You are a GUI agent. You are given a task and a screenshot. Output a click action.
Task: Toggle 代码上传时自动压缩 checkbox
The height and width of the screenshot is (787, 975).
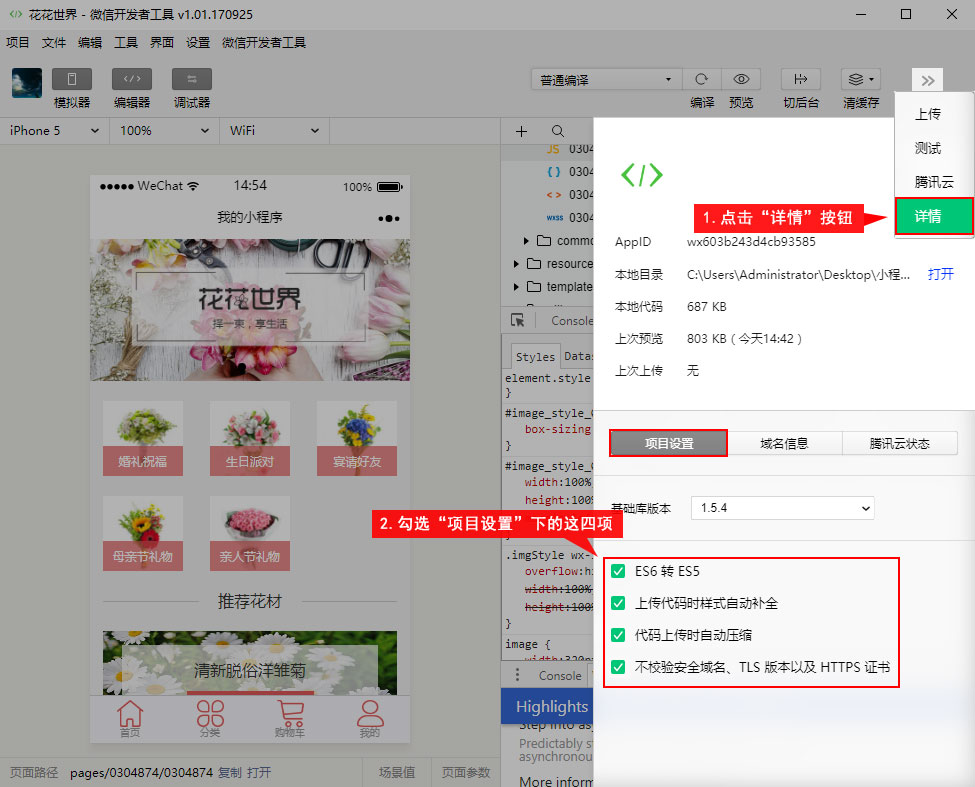(x=618, y=635)
